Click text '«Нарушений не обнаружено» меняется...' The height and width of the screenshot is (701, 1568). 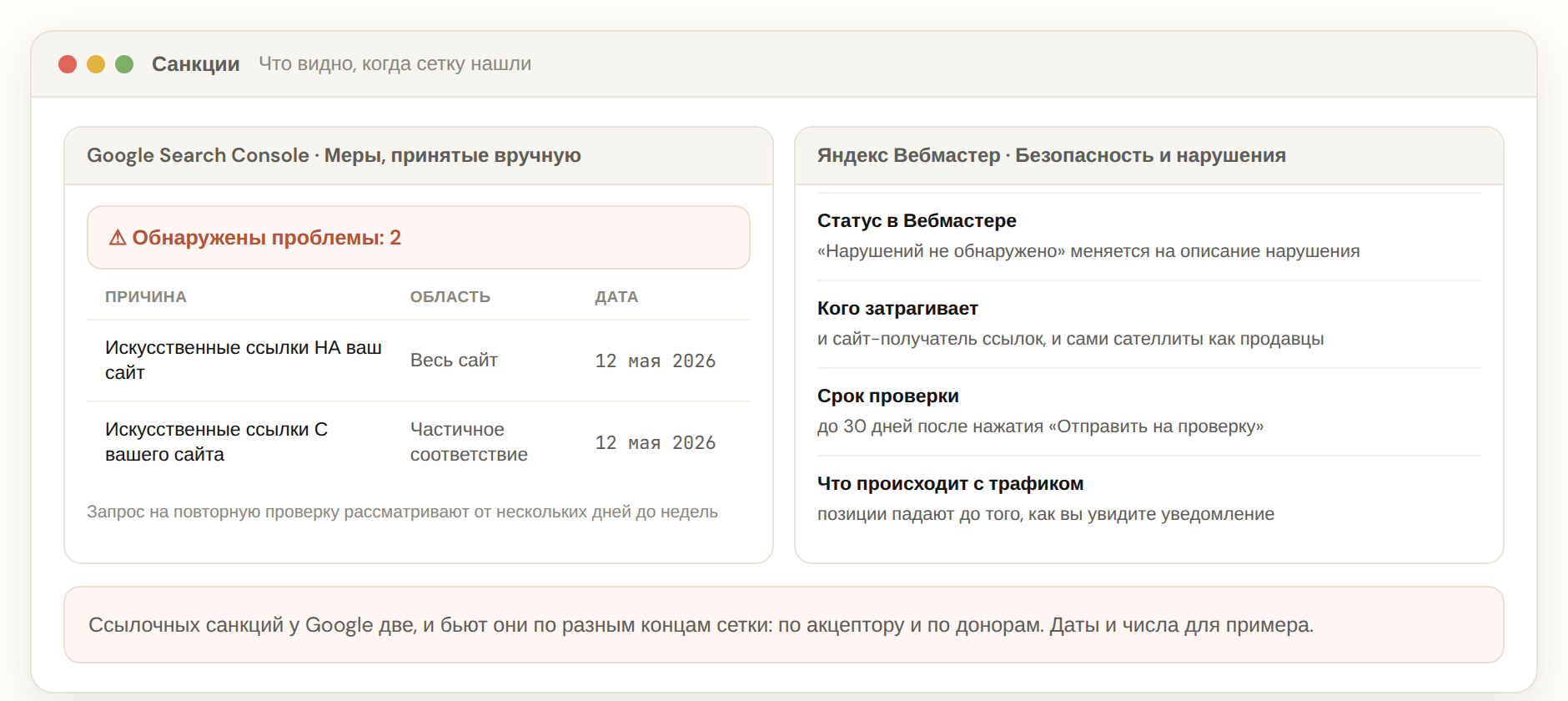point(1088,251)
